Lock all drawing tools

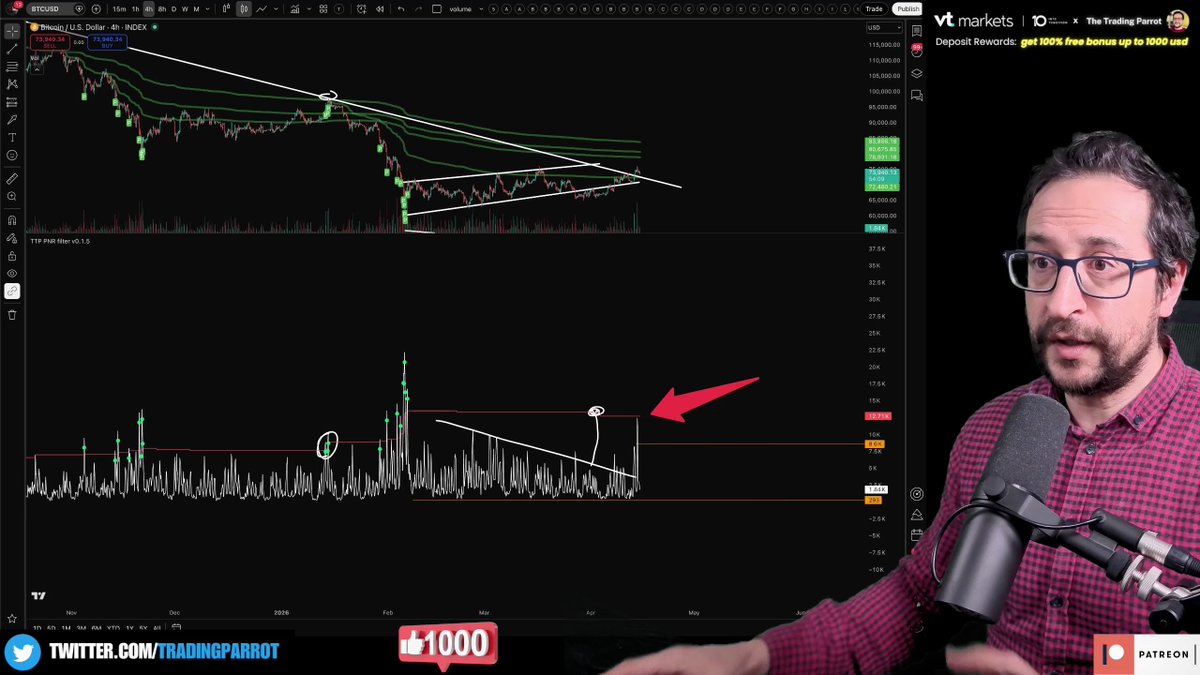12,256
